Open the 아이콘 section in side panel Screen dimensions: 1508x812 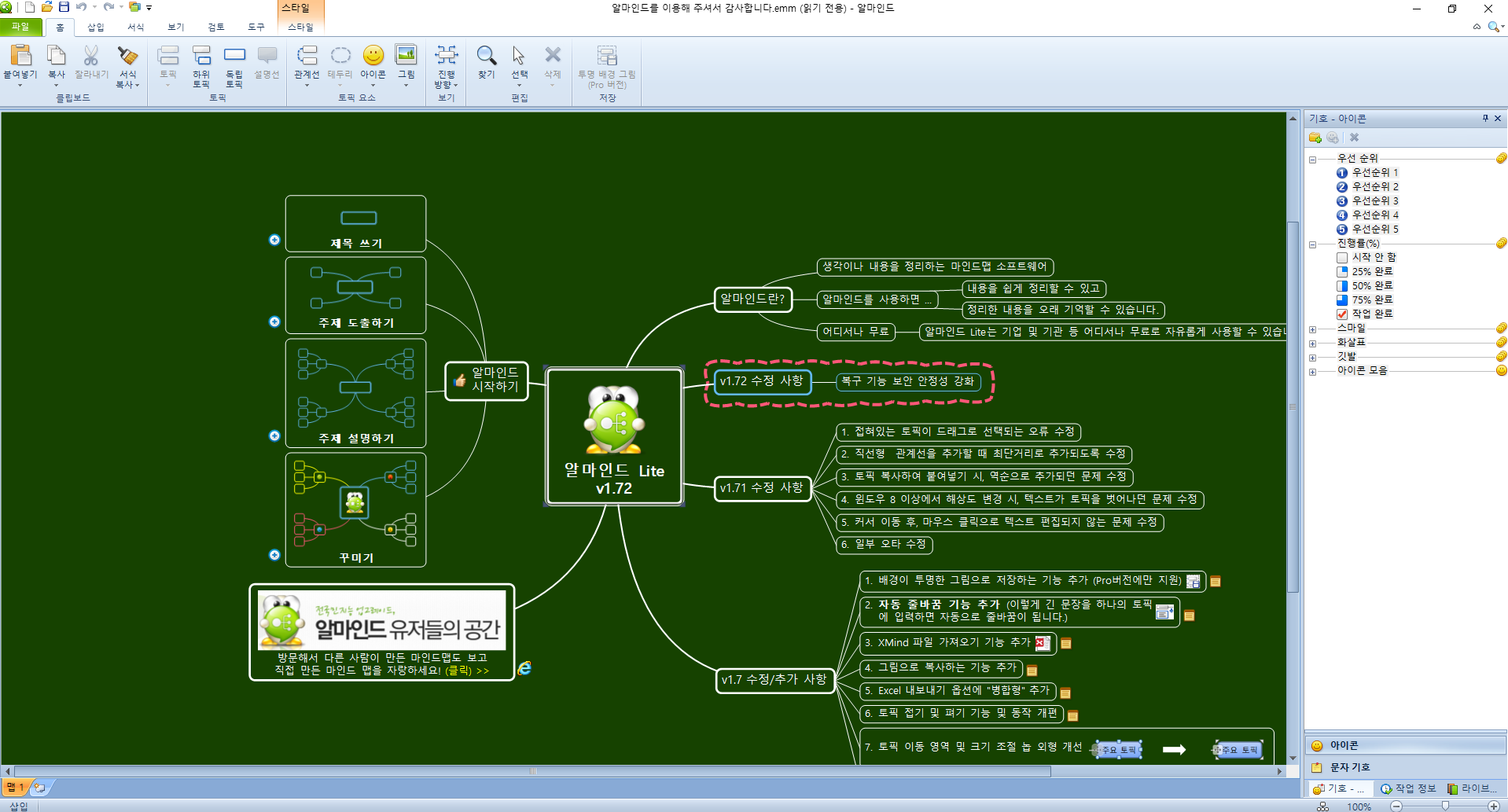coord(1406,745)
